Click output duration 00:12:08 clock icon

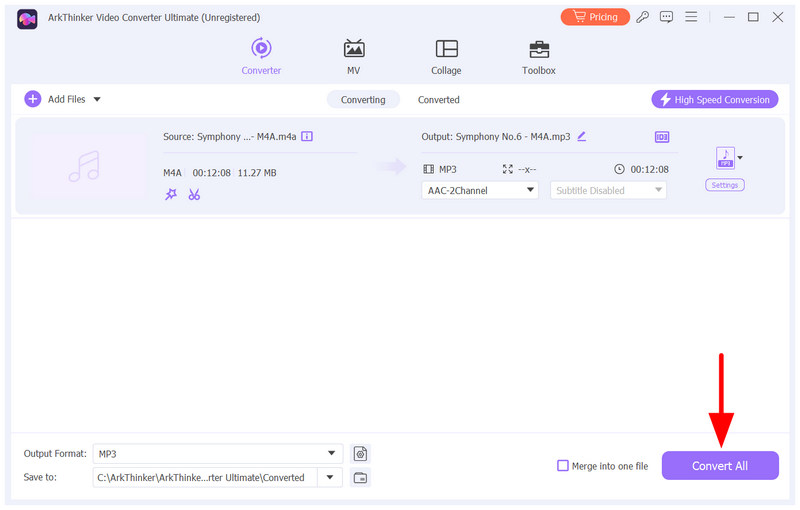pyautogui.click(x=619, y=169)
